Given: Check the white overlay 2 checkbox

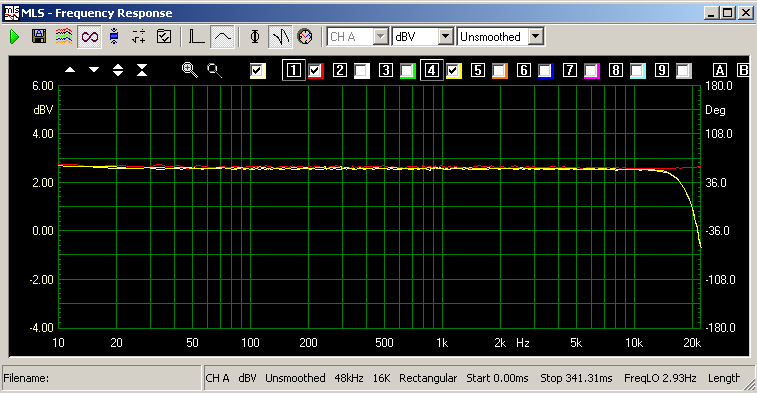Looking at the screenshot, I should (x=362, y=71).
